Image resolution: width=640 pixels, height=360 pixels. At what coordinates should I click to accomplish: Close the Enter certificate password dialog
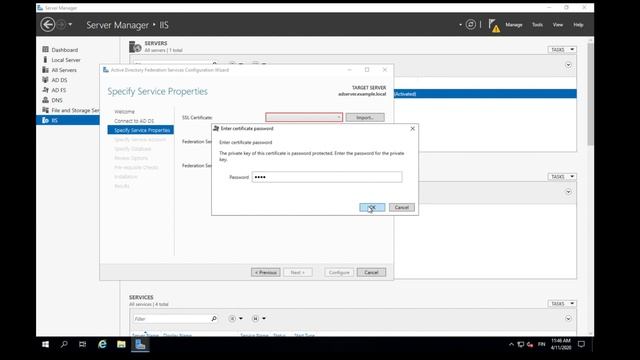412,129
